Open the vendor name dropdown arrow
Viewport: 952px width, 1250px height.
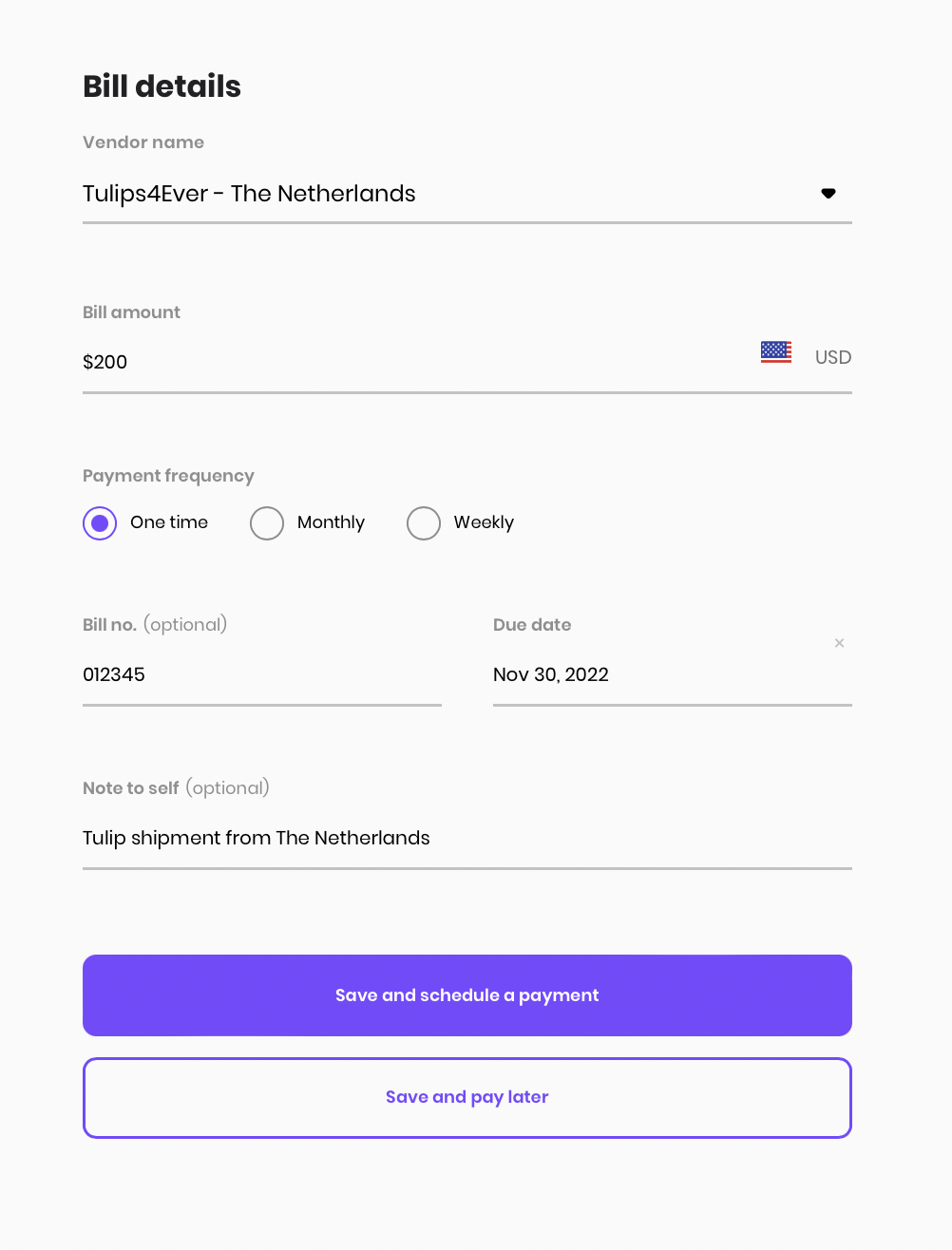point(828,193)
